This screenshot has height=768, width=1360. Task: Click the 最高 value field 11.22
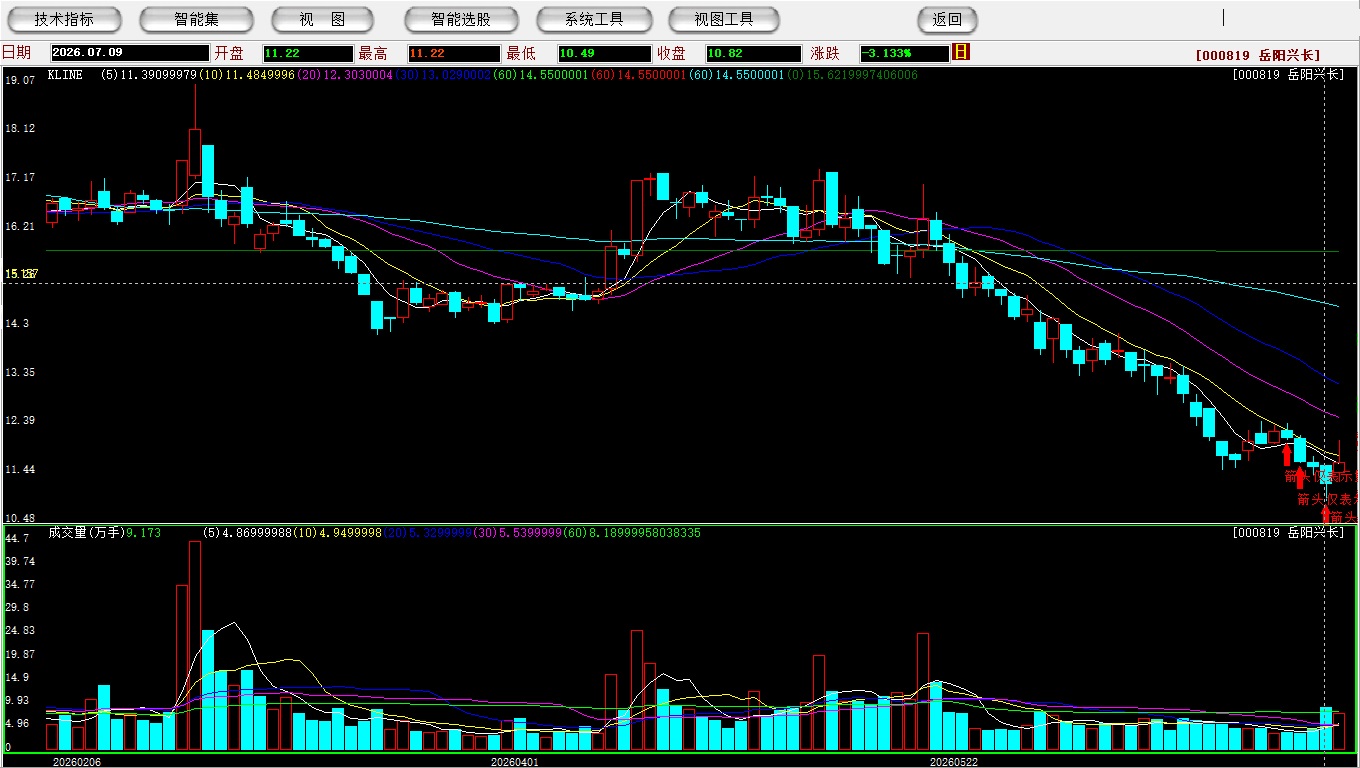click(x=453, y=53)
